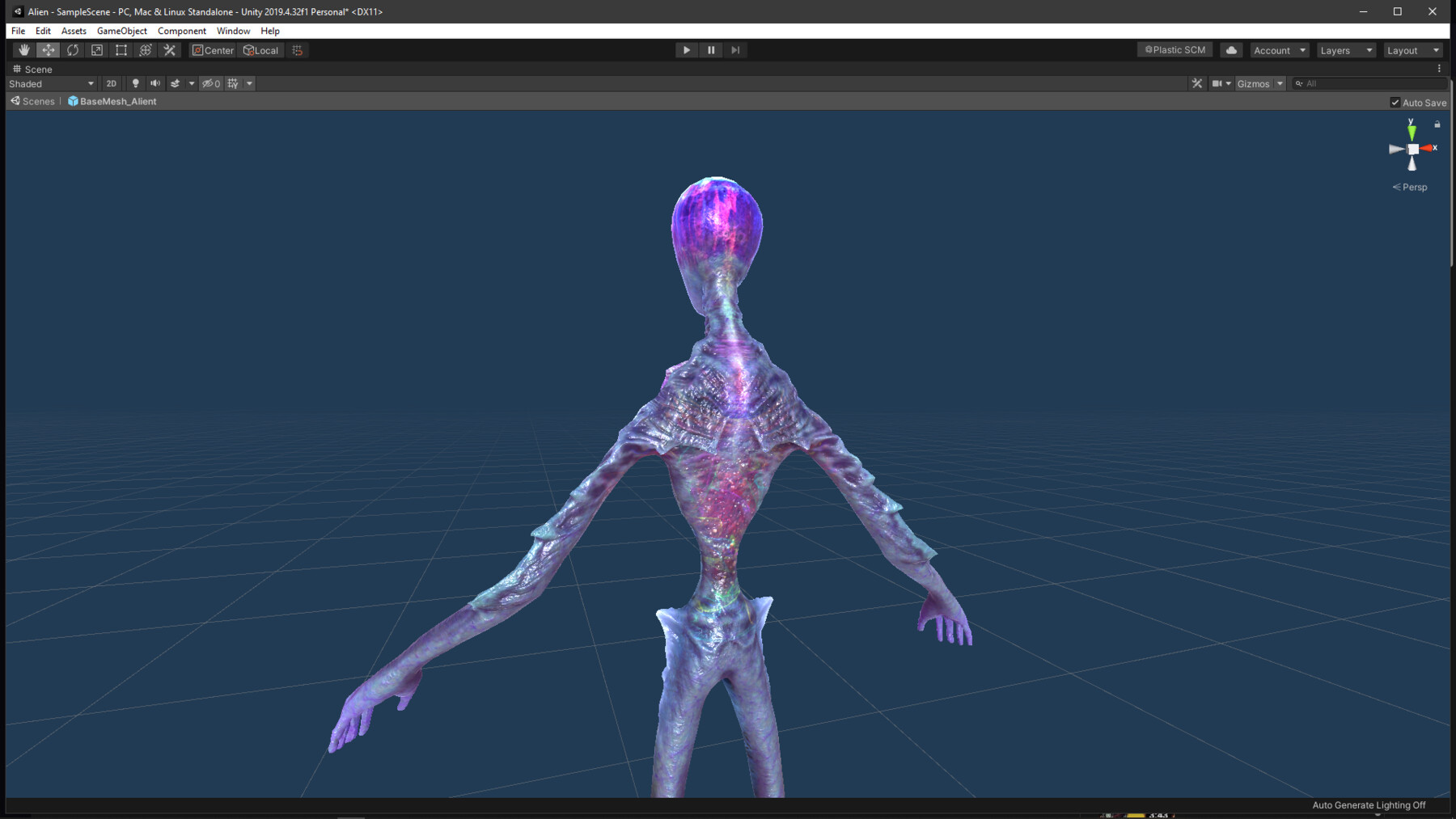Toggle scene lighting with the light bulb icon

(135, 83)
